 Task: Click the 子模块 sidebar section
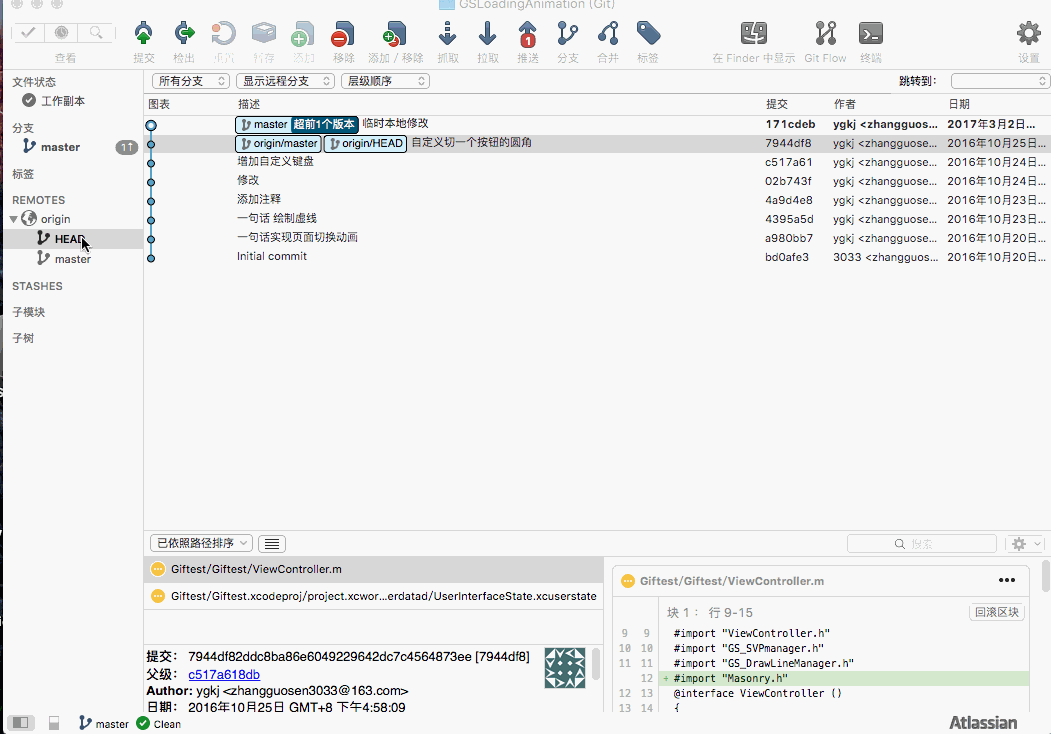click(x=29, y=312)
